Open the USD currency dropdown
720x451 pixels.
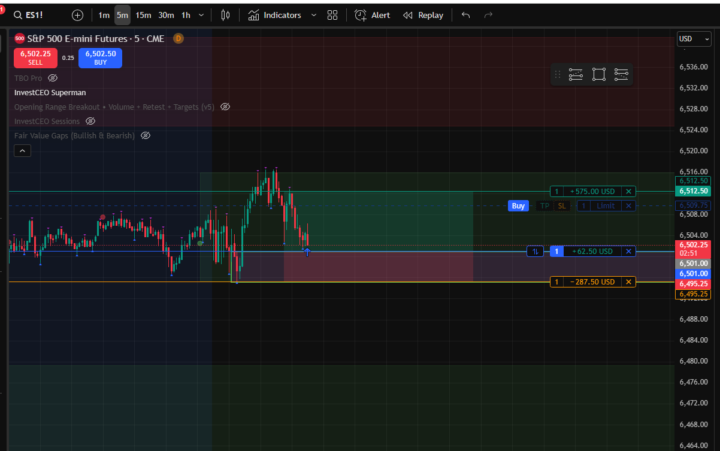[x=694, y=39]
